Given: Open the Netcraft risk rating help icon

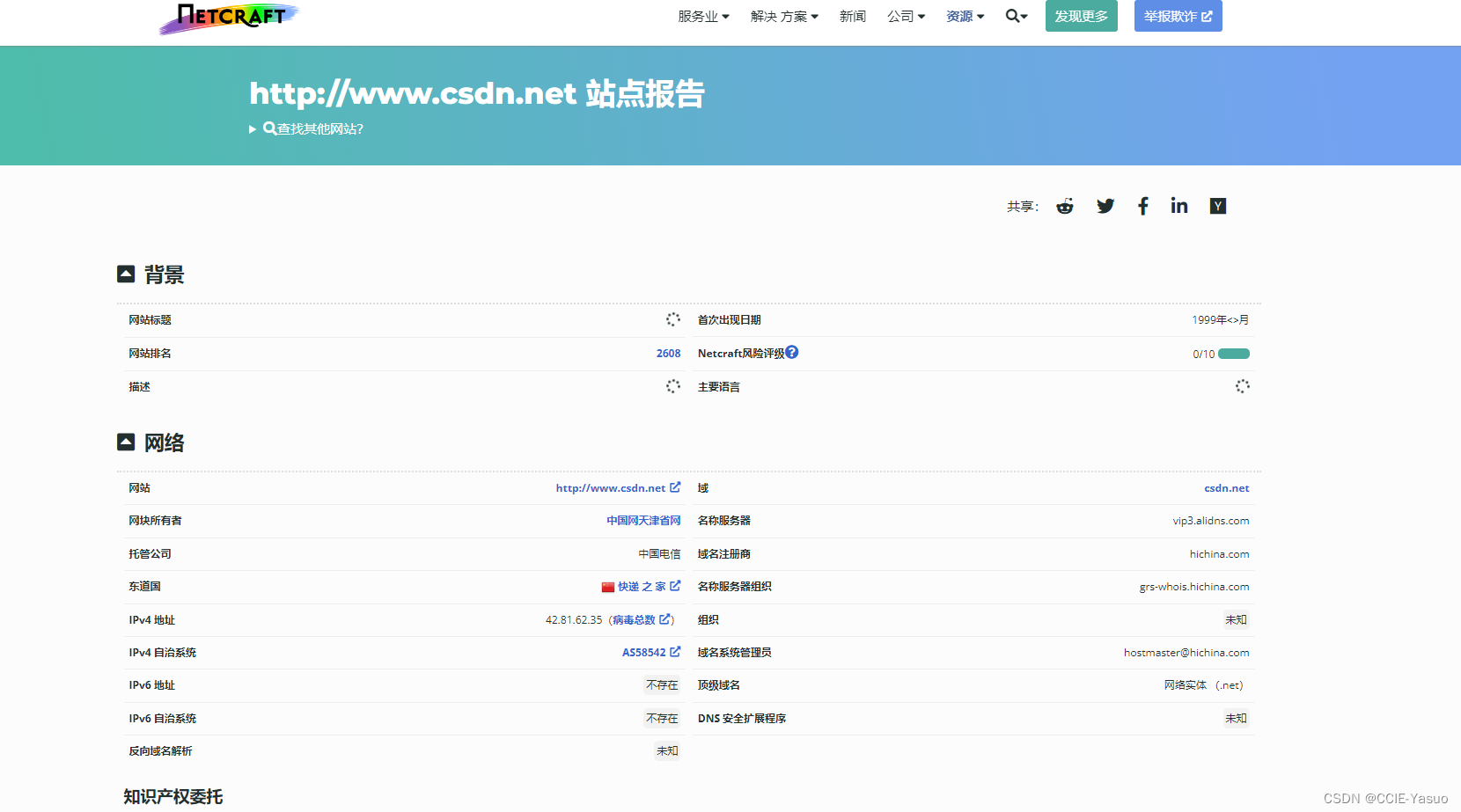Looking at the screenshot, I should (x=792, y=352).
